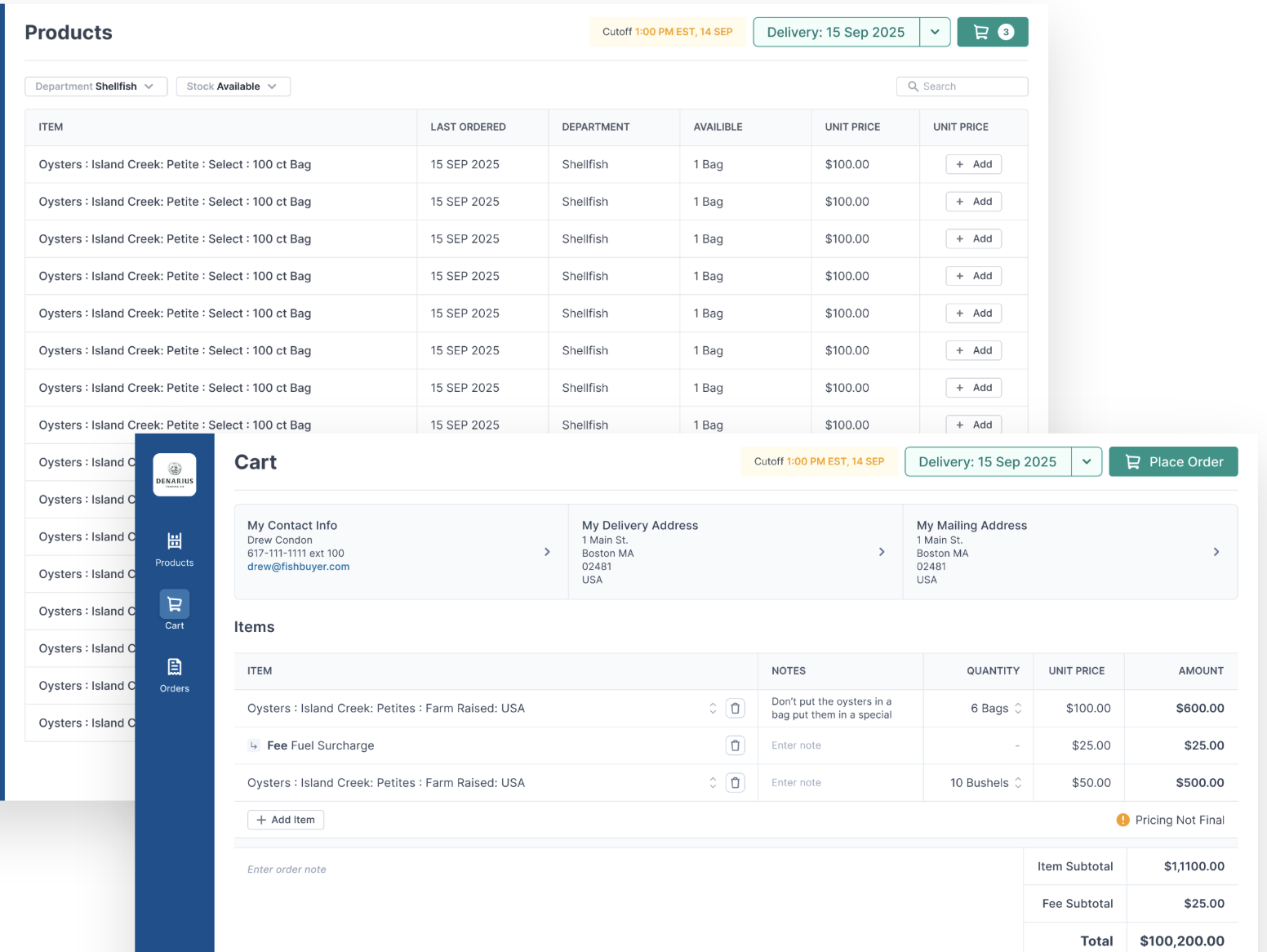Image resolution: width=1267 pixels, height=952 pixels.
Task: Remove the Fuel Surcharge fee with trash icon
Action: pyautogui.click(x=735, y=745)
